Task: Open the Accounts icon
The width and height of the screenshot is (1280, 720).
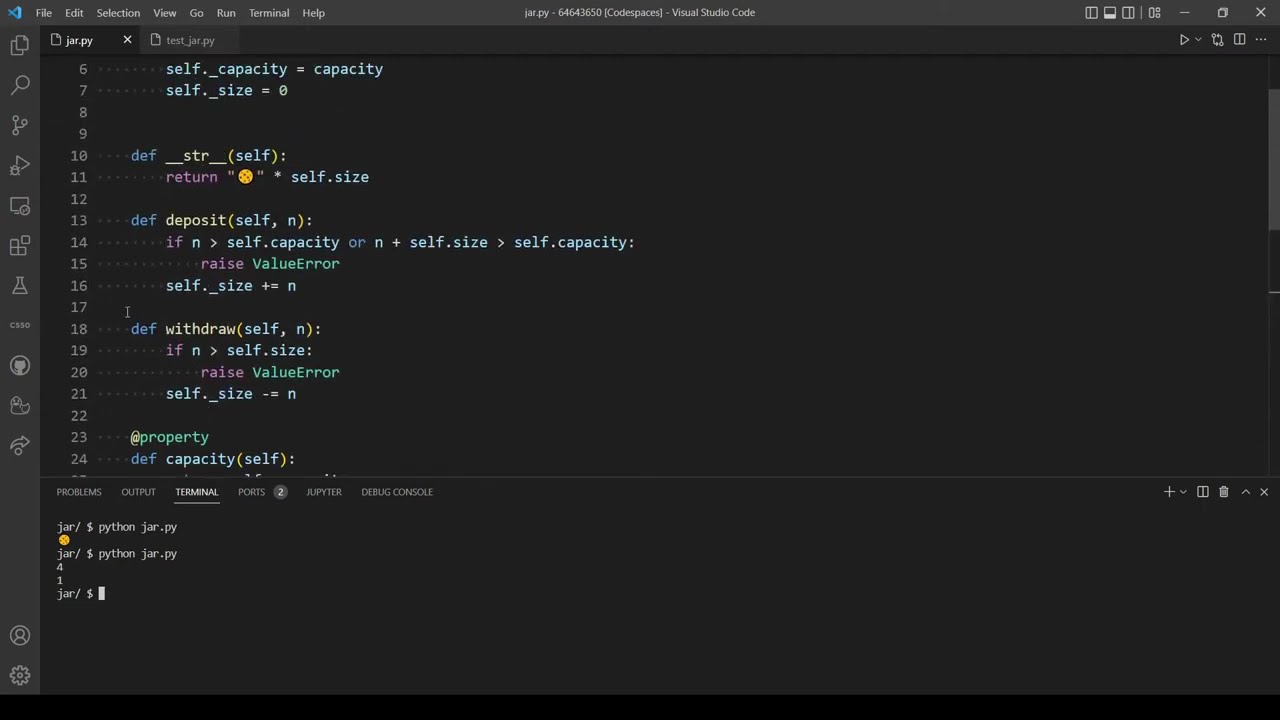Action: click(20, 636)
